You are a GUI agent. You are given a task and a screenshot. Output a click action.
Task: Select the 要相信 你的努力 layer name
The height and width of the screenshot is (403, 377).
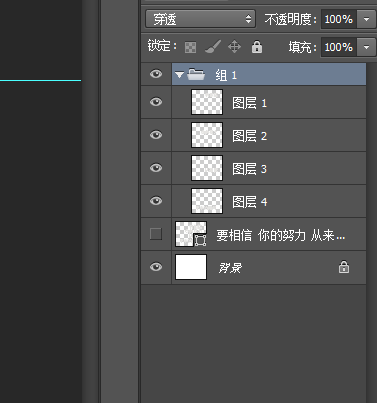281,235
